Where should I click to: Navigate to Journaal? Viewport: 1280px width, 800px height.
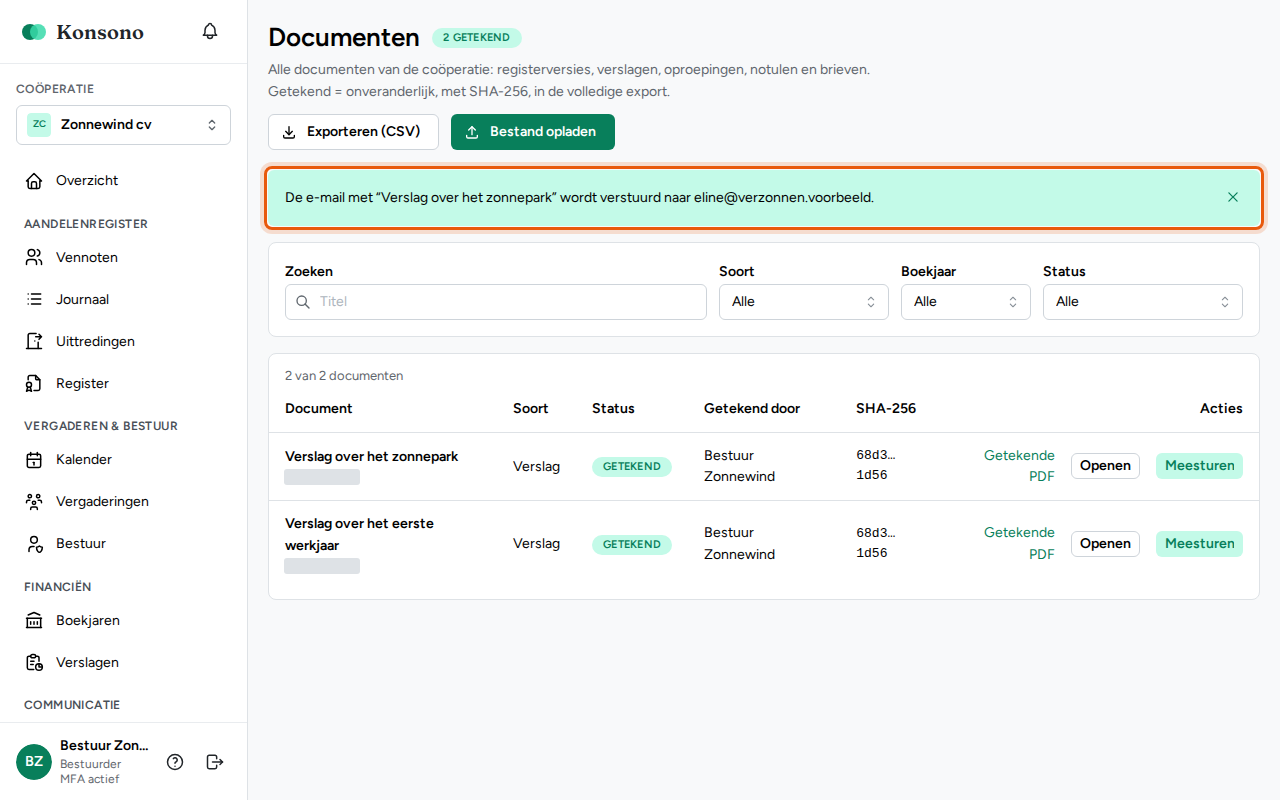(x=123, y=300)
